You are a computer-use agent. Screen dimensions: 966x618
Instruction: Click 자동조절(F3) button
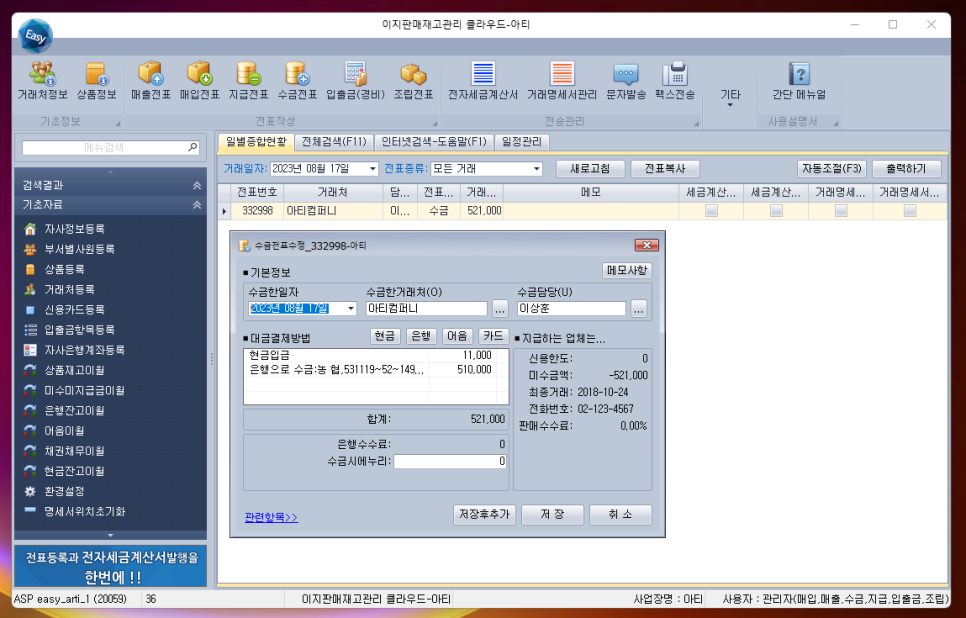pyautogui.click(x=832, y=169)
